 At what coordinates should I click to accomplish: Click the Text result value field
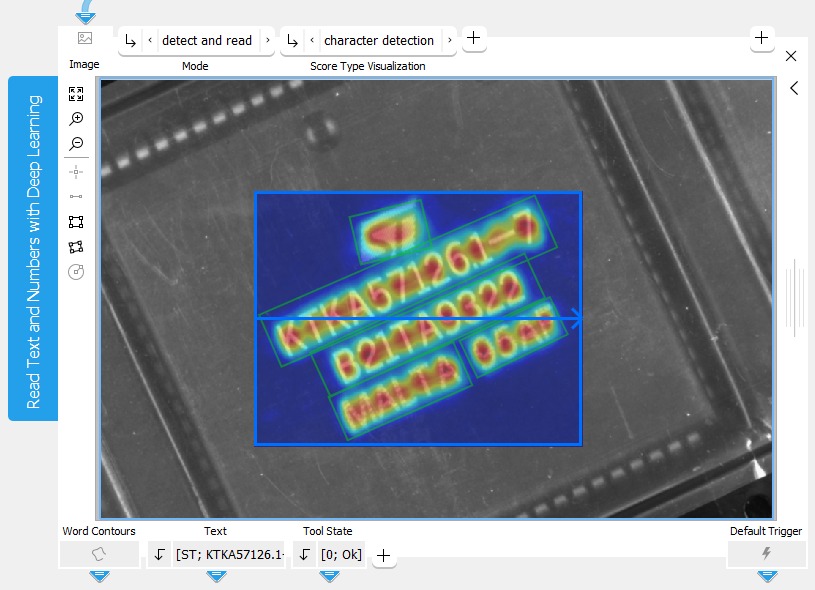click(229, 554)
